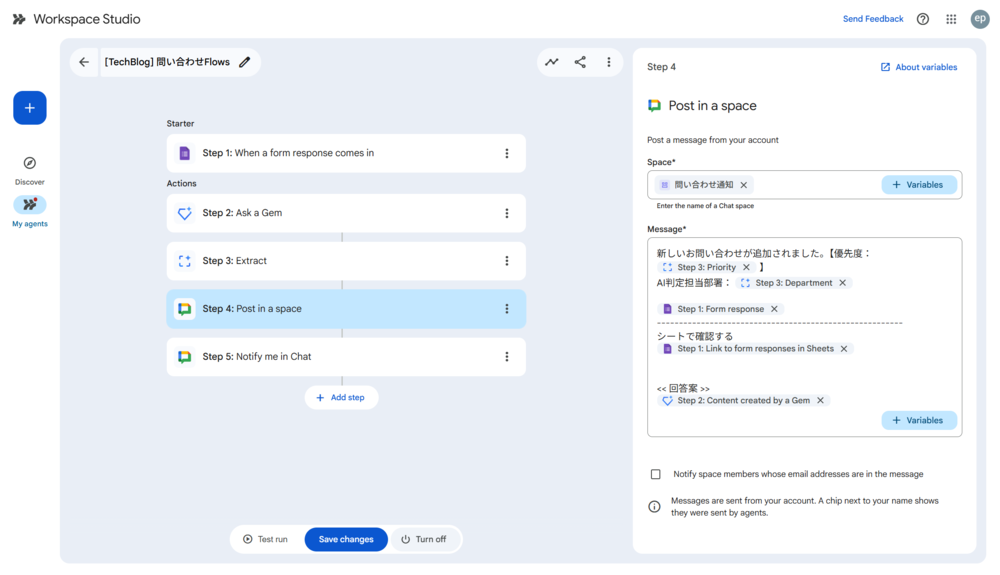1000x575 pixels.
Task: Click the back arrow beside flow title
Action: (84, 62)
